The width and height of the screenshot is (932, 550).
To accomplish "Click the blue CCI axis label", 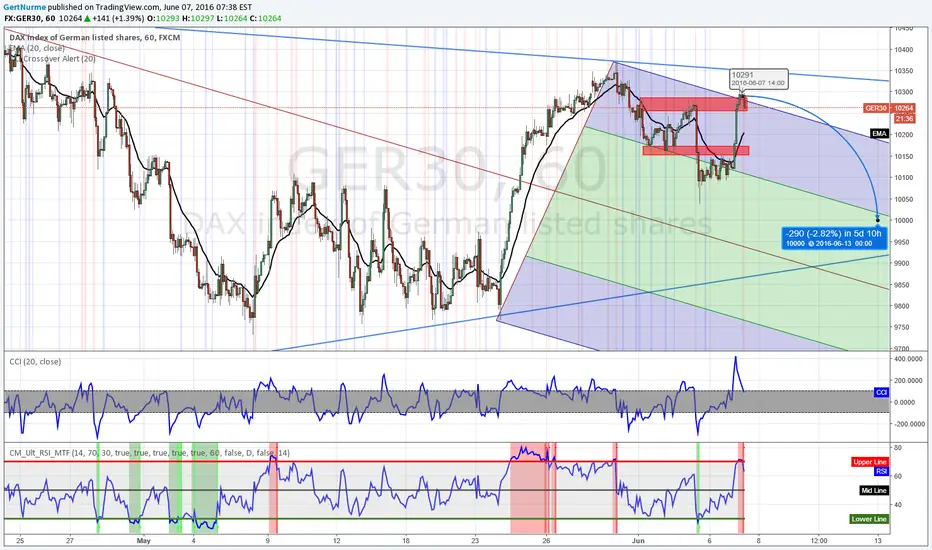I will [x=881, y=392].
